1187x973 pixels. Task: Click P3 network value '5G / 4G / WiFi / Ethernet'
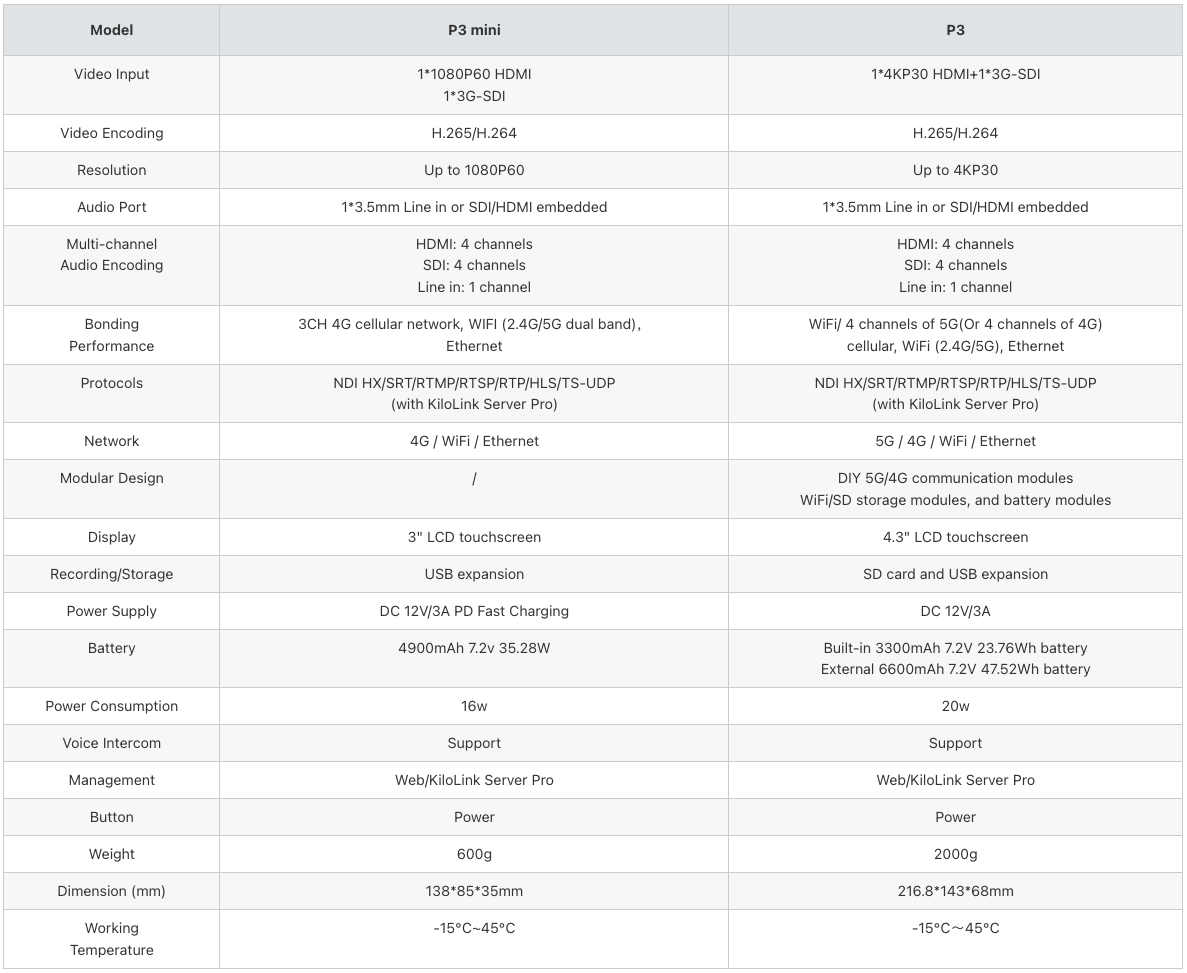point(955,441)
